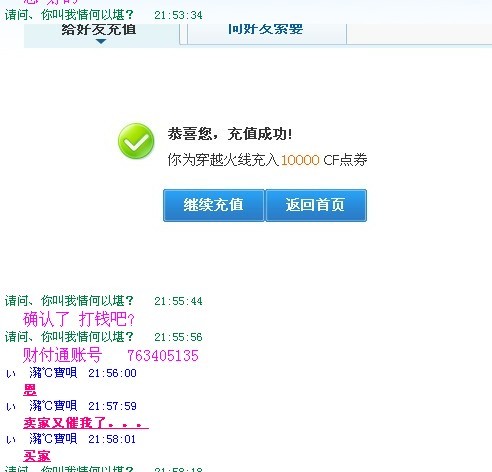Click the timestamp 21:57:59
The height and width of the screenshot is (472, 492).
tap(112, 406)
